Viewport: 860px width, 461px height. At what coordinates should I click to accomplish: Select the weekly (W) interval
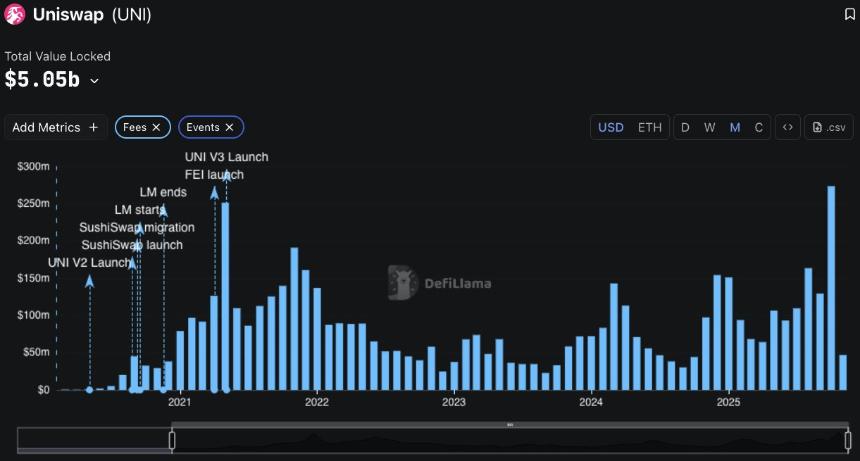(709, 127)
